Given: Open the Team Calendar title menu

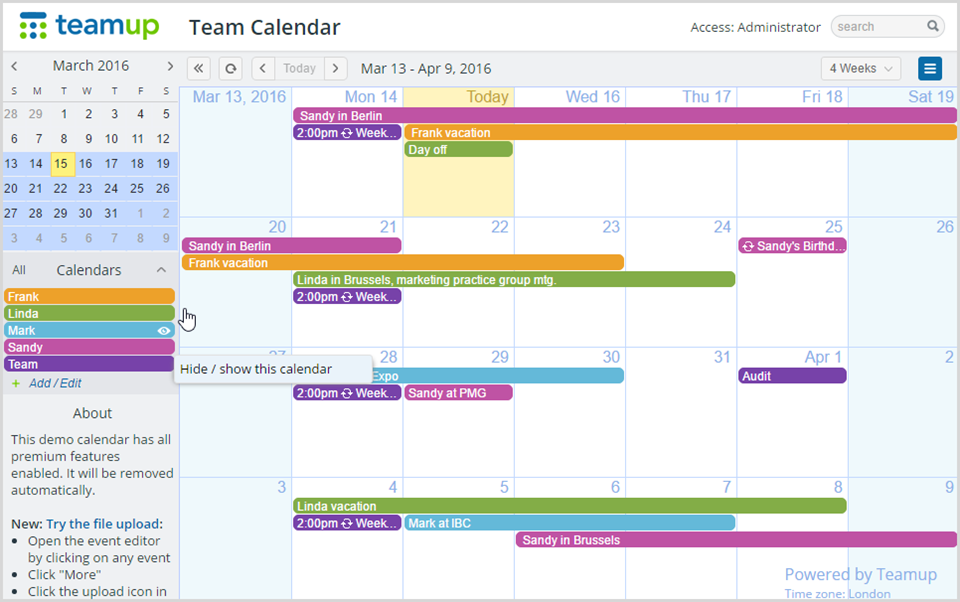Looking at the screenshot, I should tap(264, 27).
